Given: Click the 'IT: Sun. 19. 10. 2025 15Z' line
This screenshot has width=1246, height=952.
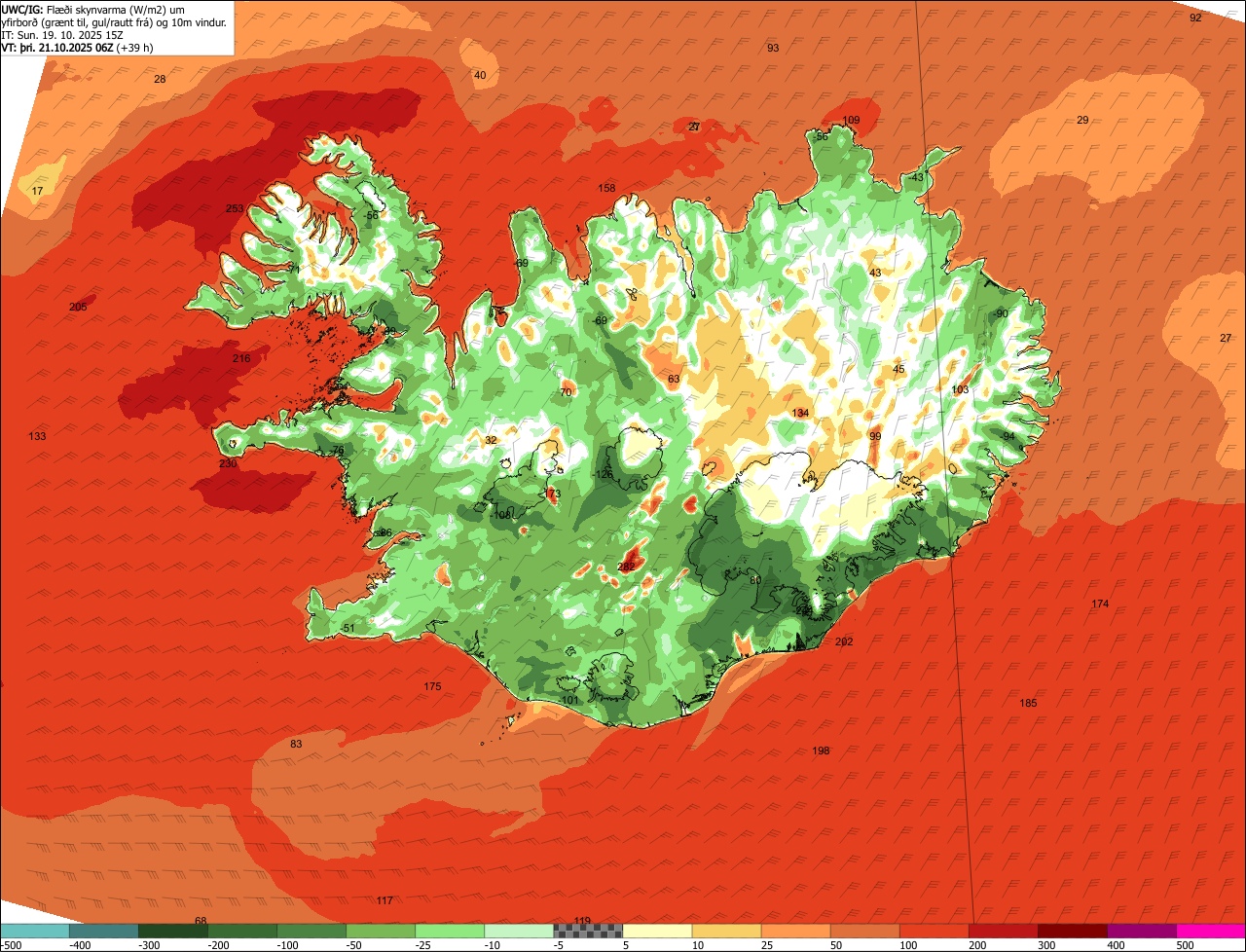Looking at the screenshot, I should pyautogui.click(x=64, y=35).
